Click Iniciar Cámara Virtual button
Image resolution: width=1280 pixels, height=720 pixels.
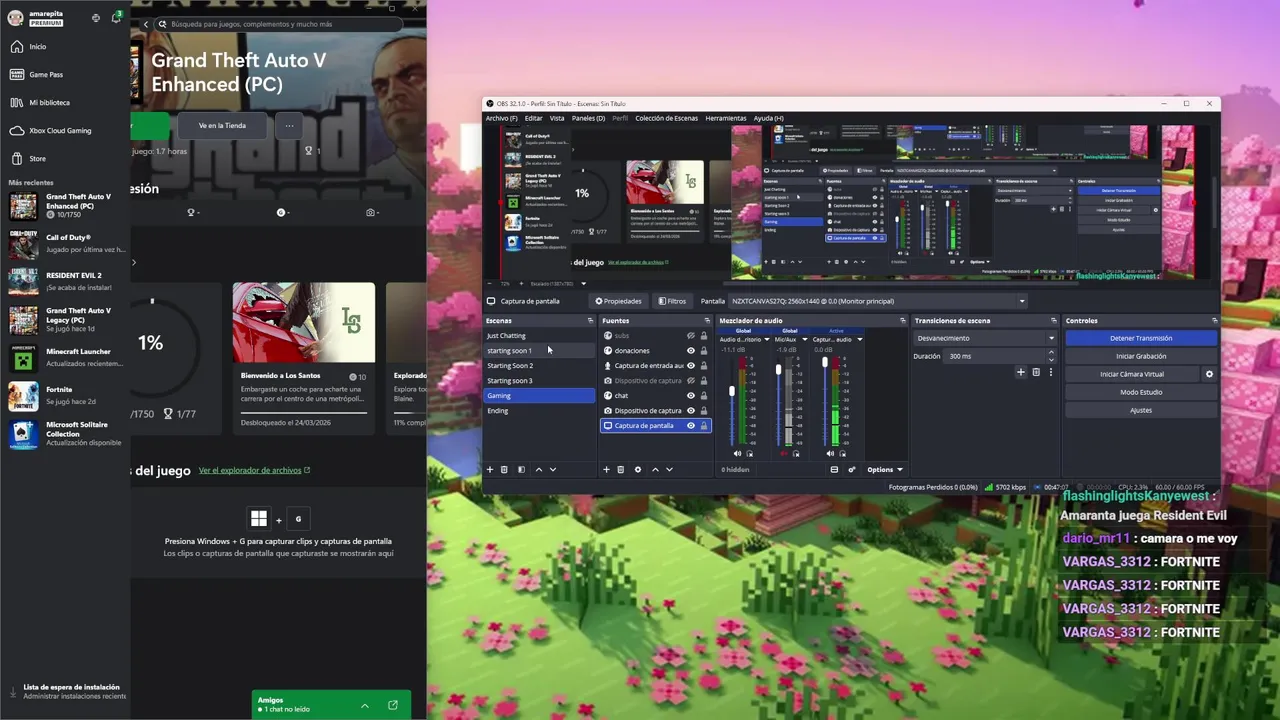point(1132,374)
